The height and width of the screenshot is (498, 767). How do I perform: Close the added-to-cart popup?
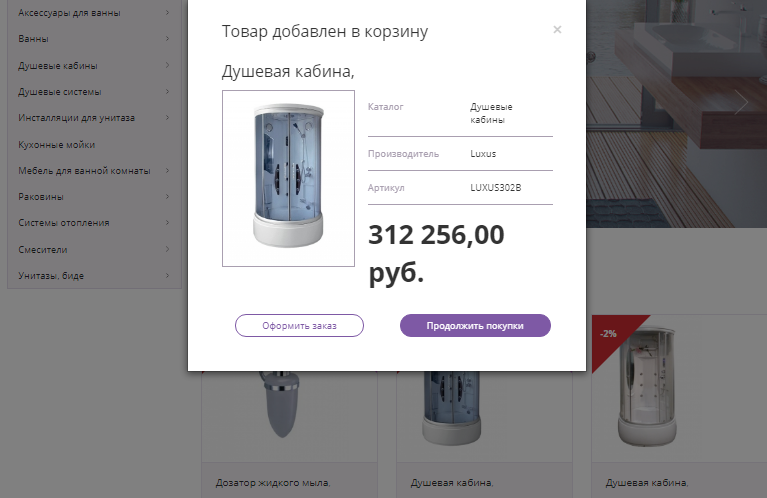tap(557, 29)
